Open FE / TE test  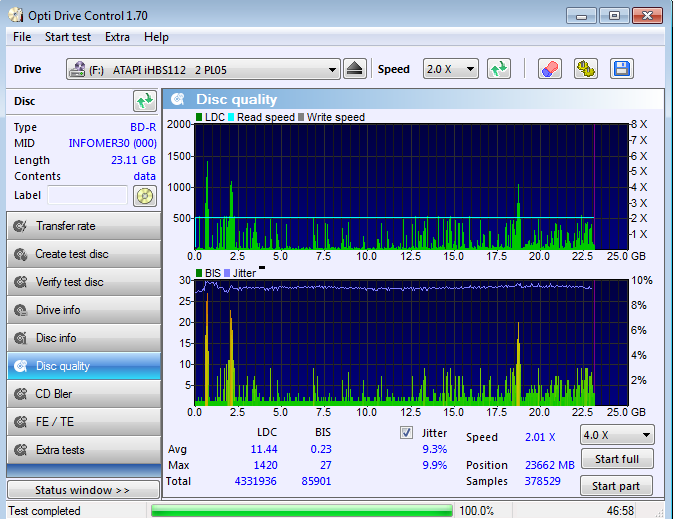click(x=84, y=422)
